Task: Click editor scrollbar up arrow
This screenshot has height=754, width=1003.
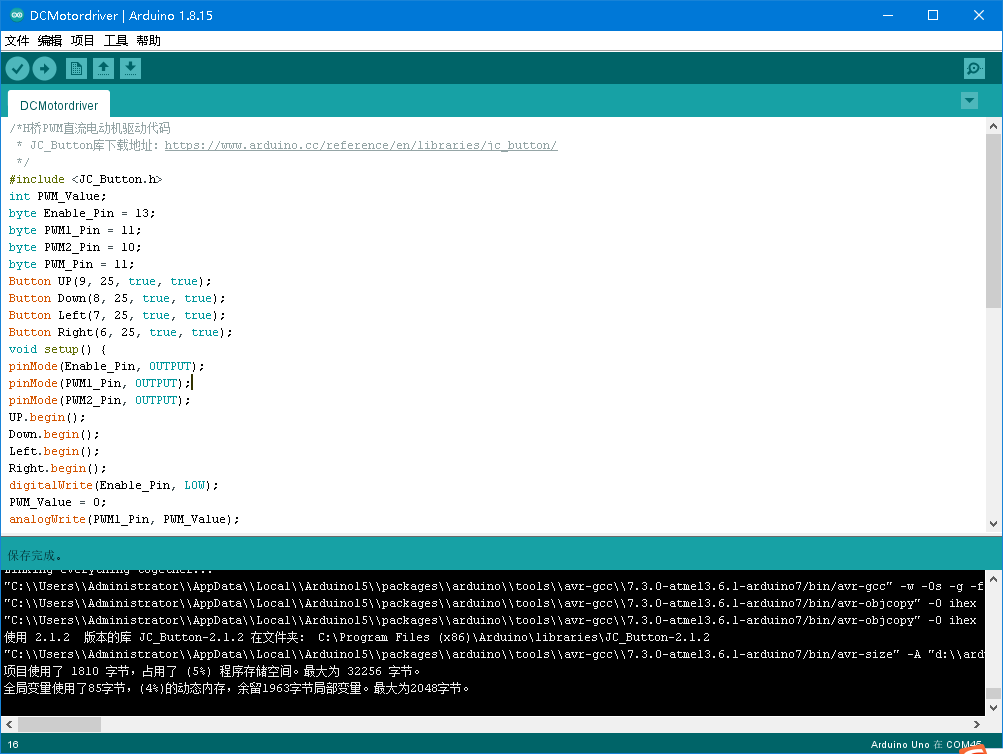Action: (x=993, y=126)
